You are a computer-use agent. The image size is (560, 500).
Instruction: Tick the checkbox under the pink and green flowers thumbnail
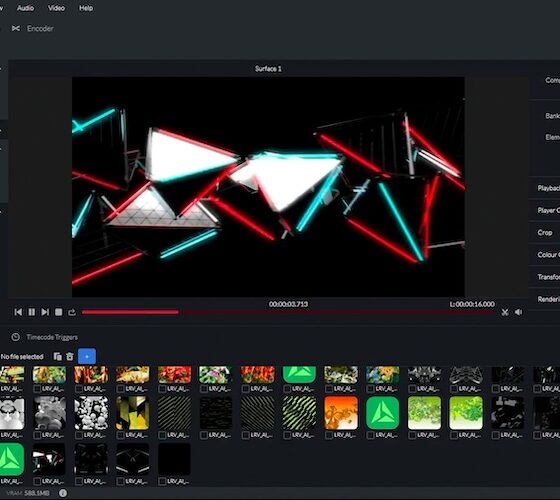pos(204,389)
